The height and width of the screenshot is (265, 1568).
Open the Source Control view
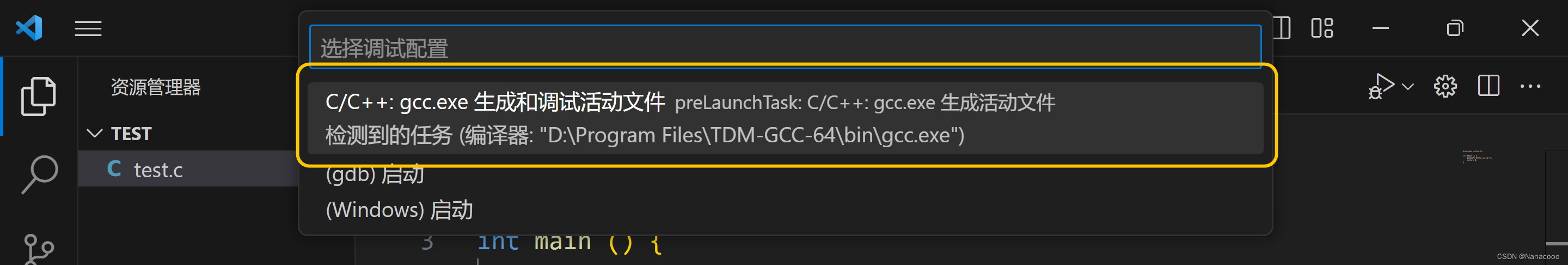(x=38, y=249)
